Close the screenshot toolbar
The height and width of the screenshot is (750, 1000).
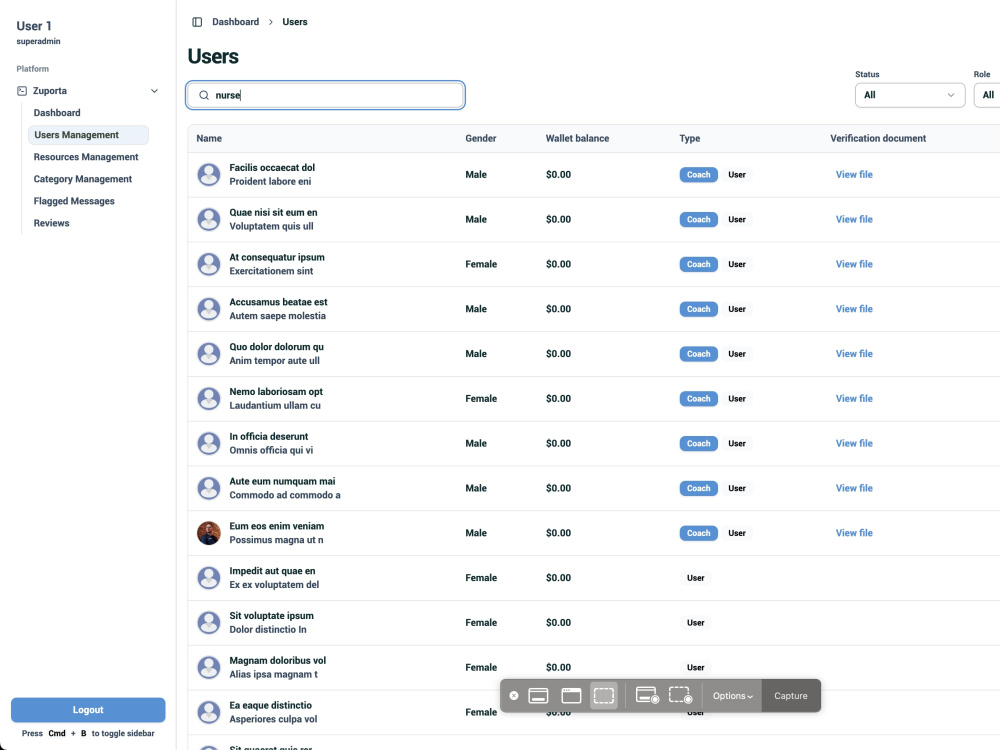(514, 696)
